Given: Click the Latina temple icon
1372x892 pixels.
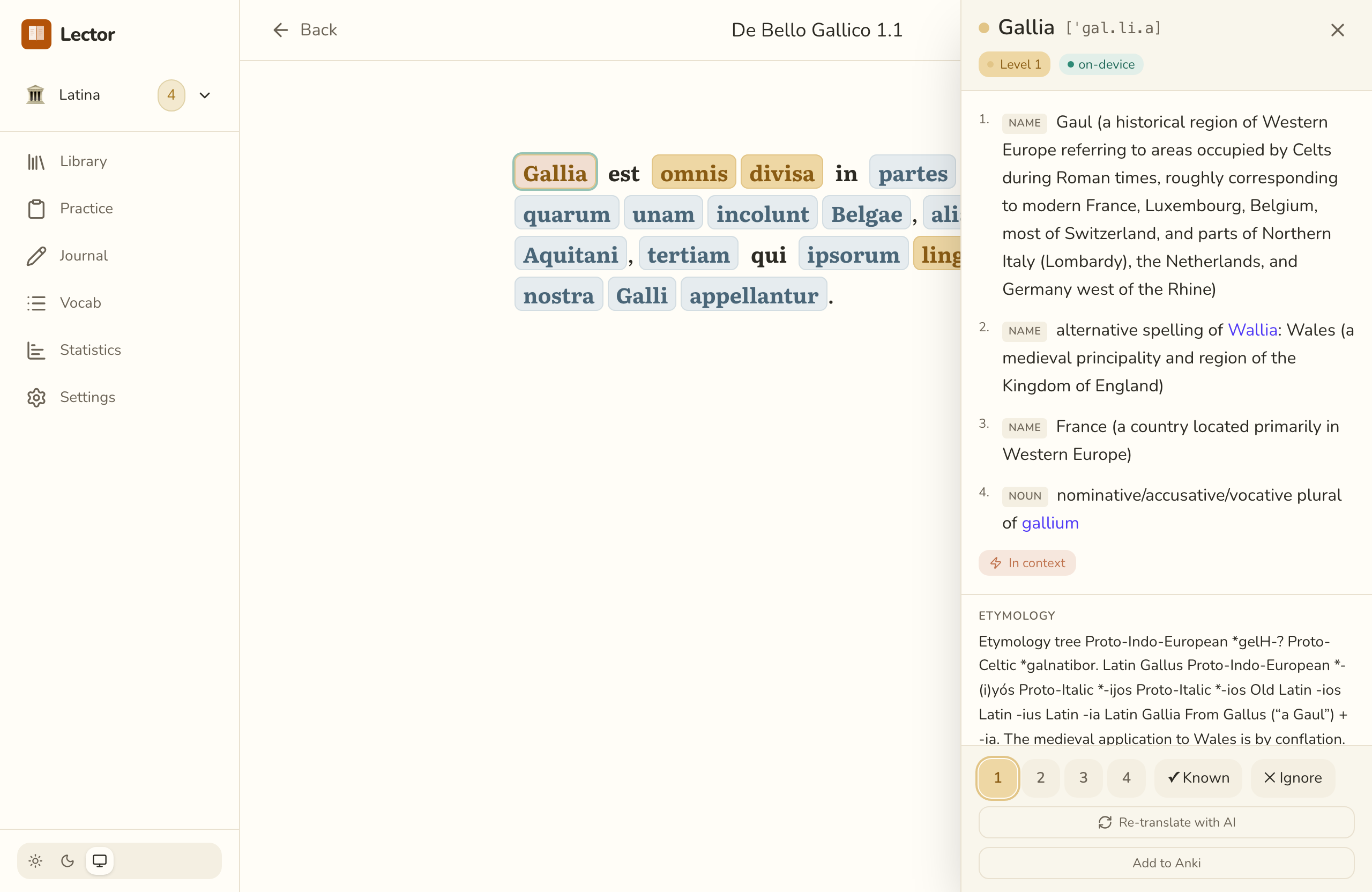Looking at the screenshot, I should tap(36, 94).
